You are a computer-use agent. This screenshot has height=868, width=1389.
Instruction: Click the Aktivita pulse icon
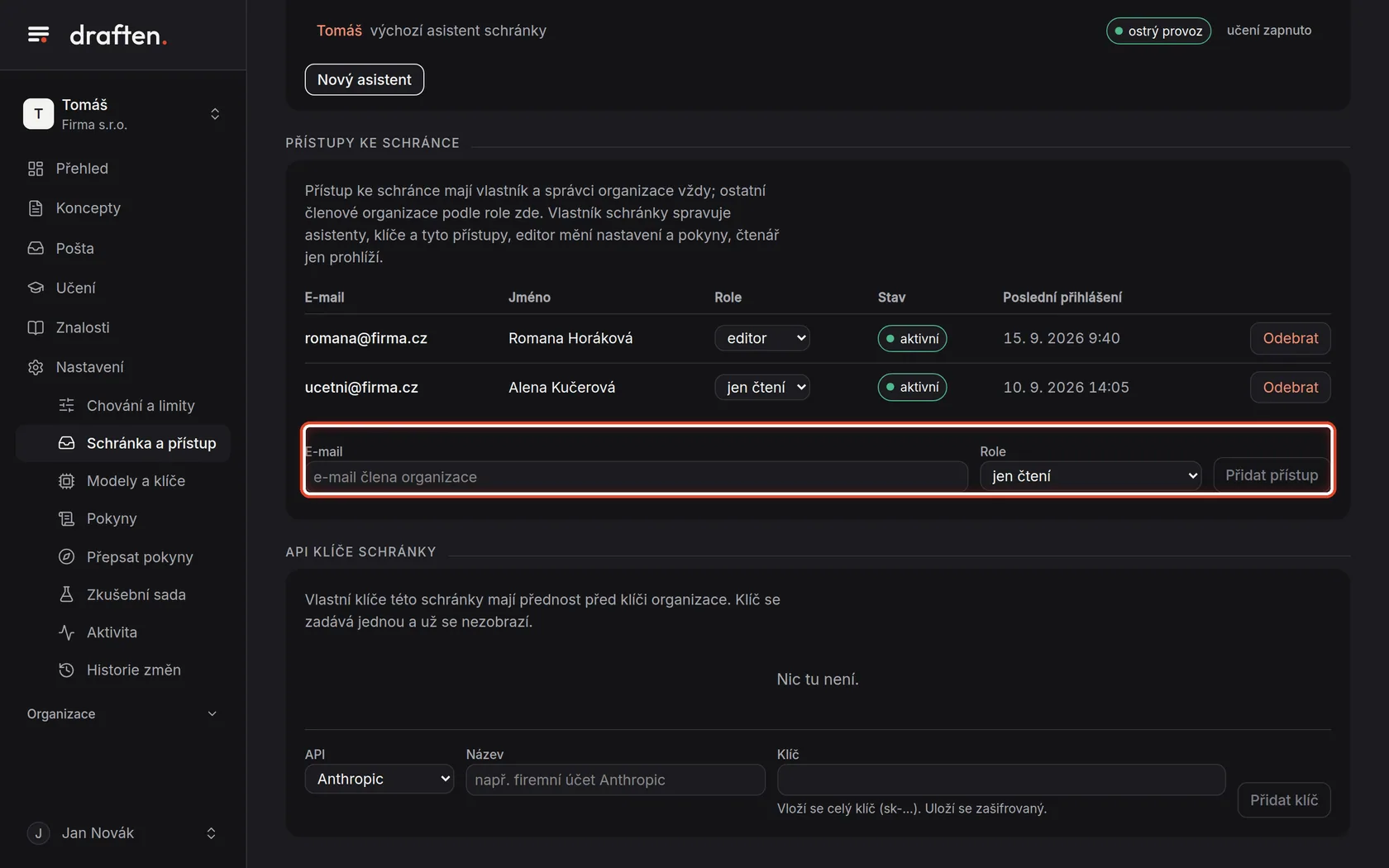coord(67,632)
